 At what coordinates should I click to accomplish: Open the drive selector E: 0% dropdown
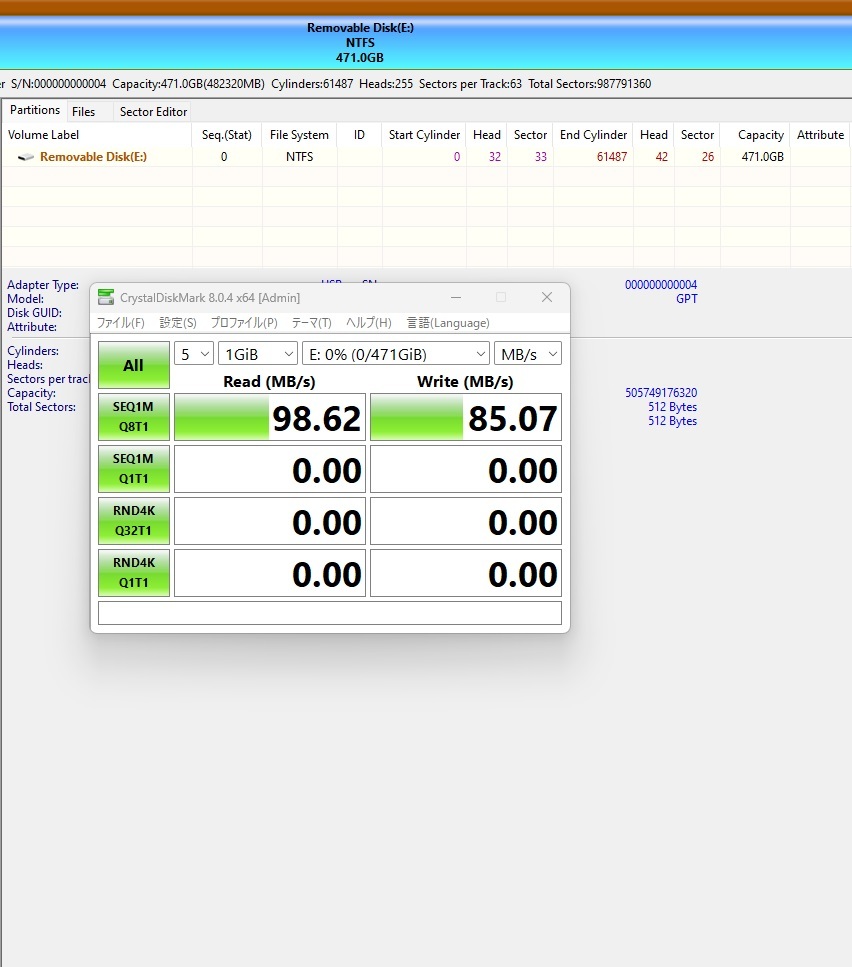[395, 354]
